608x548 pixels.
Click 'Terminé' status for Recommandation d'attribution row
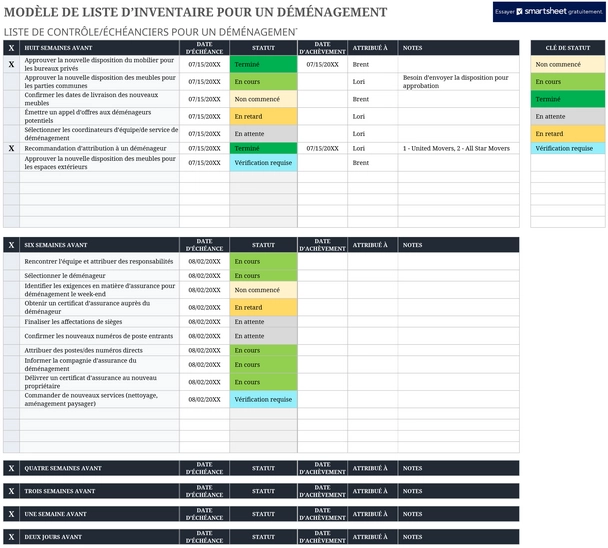[263, 148]
